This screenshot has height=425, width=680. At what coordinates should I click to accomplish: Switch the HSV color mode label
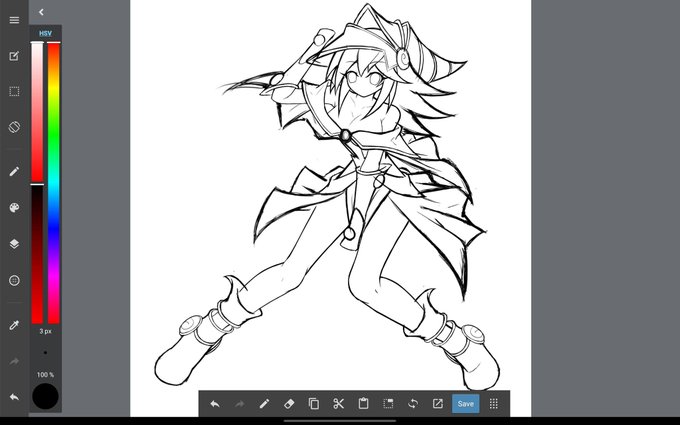(x=46, y=33)
